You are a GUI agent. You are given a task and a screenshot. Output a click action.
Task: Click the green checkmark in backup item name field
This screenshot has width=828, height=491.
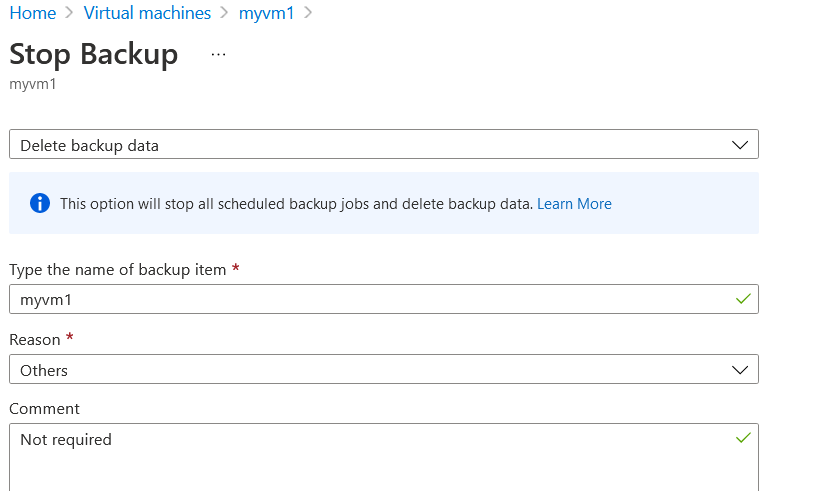click(x=743, y=299)
